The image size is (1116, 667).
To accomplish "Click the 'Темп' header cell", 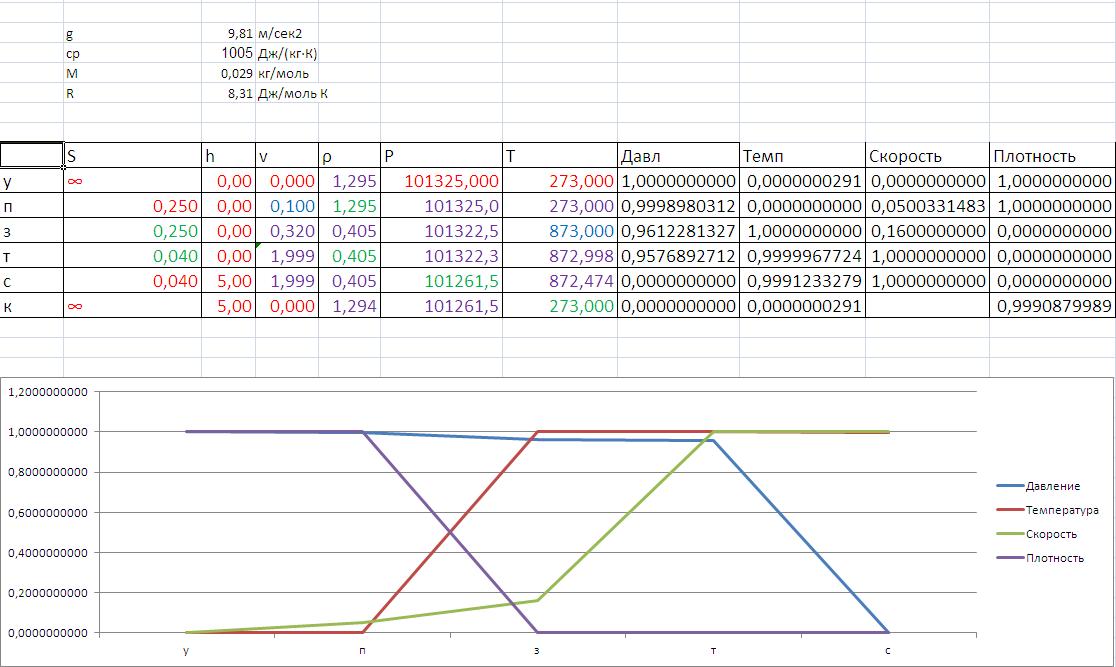I will tap(802, 155).
